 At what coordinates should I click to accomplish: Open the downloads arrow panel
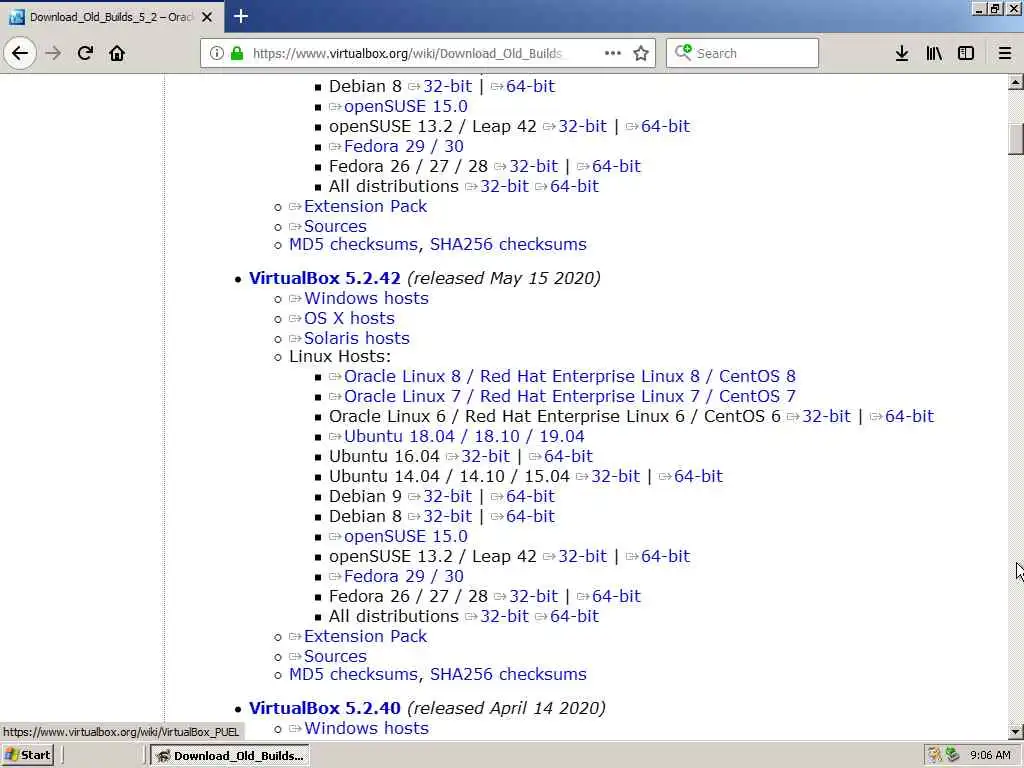[x=902, y=53]
